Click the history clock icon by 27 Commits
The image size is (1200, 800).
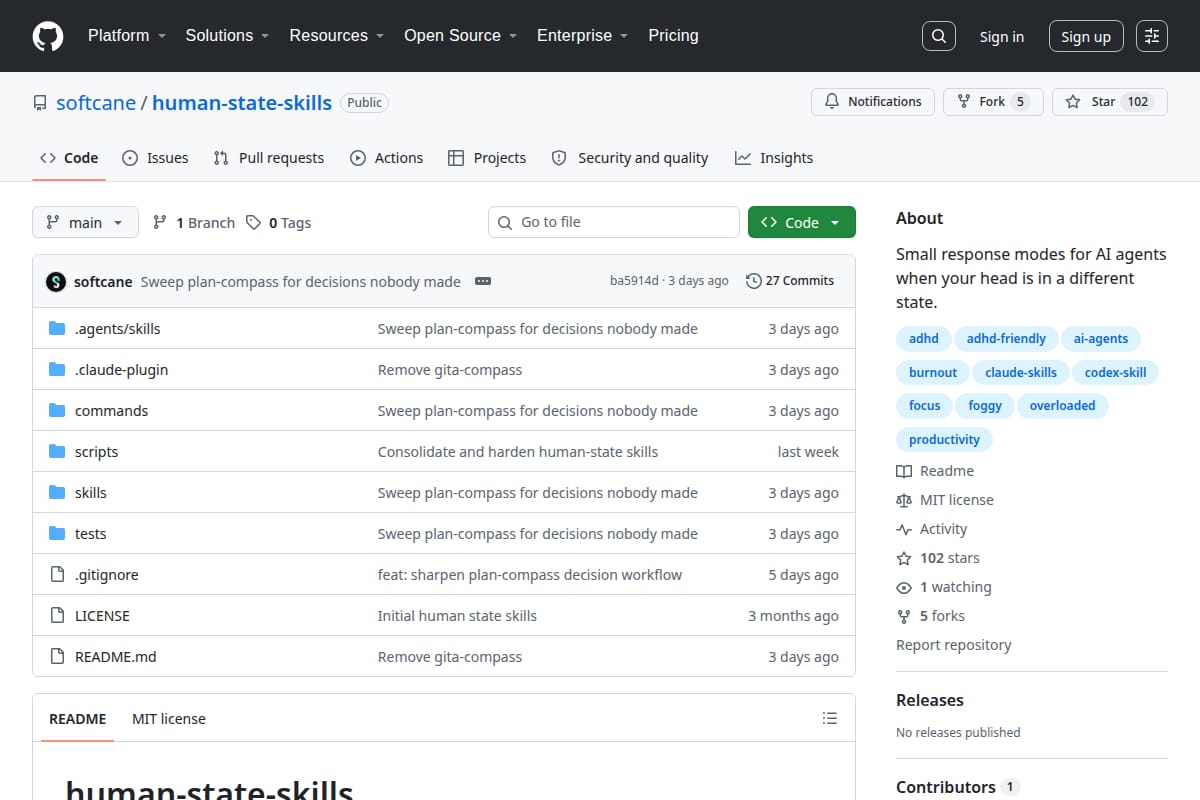tap(753, 281)
